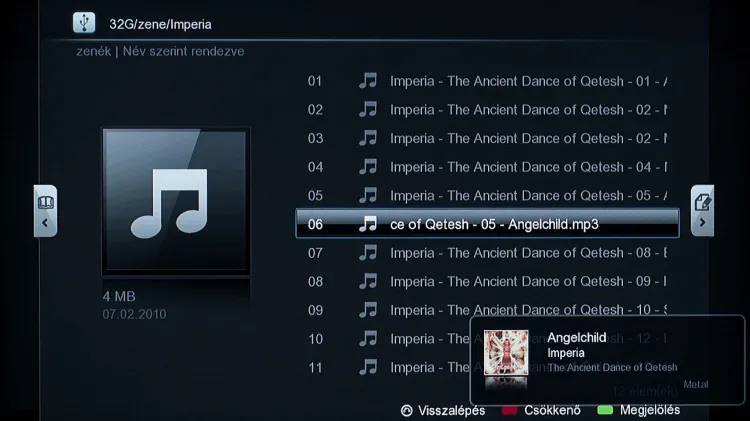Image resolution: width=750 pixels, height=421 pixels.
Task: Click the Visszalépés back icon
Action: click(407, 410)
